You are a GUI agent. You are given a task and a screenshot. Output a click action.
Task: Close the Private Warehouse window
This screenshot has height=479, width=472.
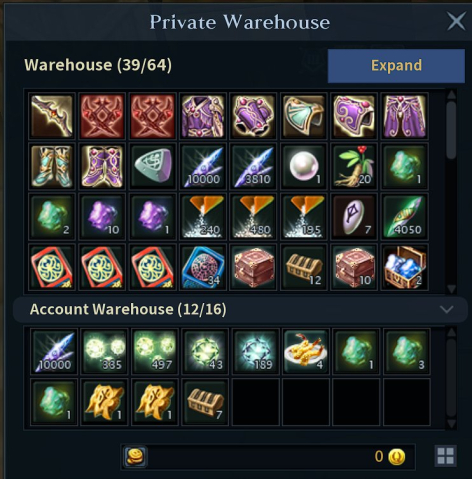click(456, 22)
